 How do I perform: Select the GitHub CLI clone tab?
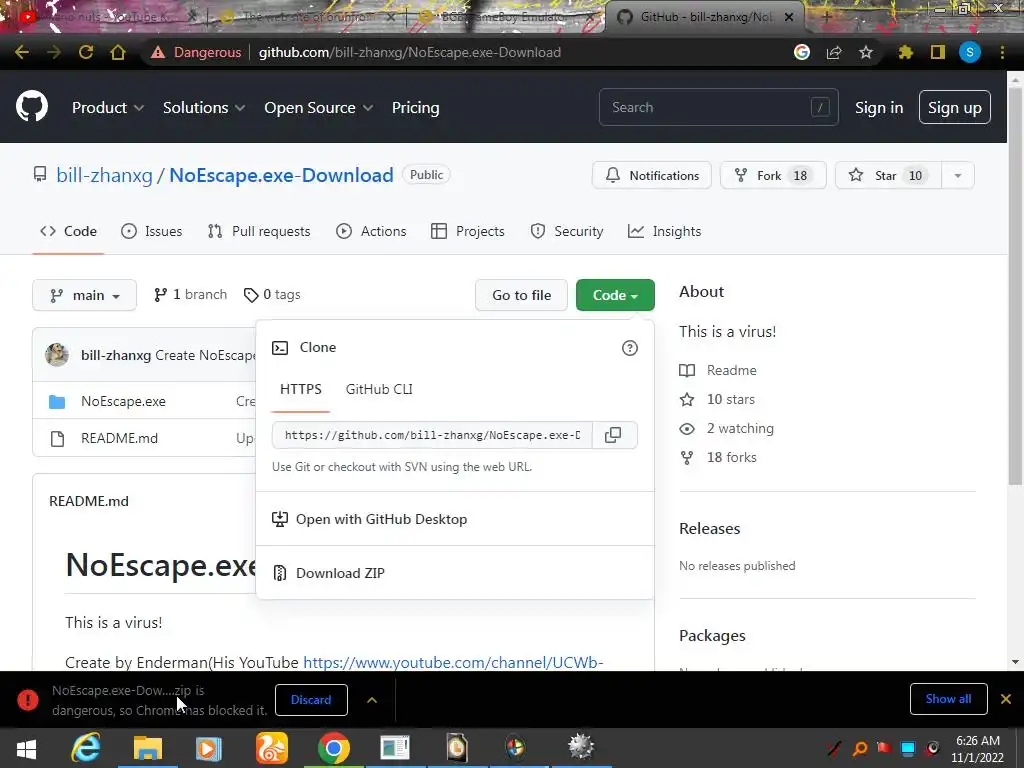379,389
